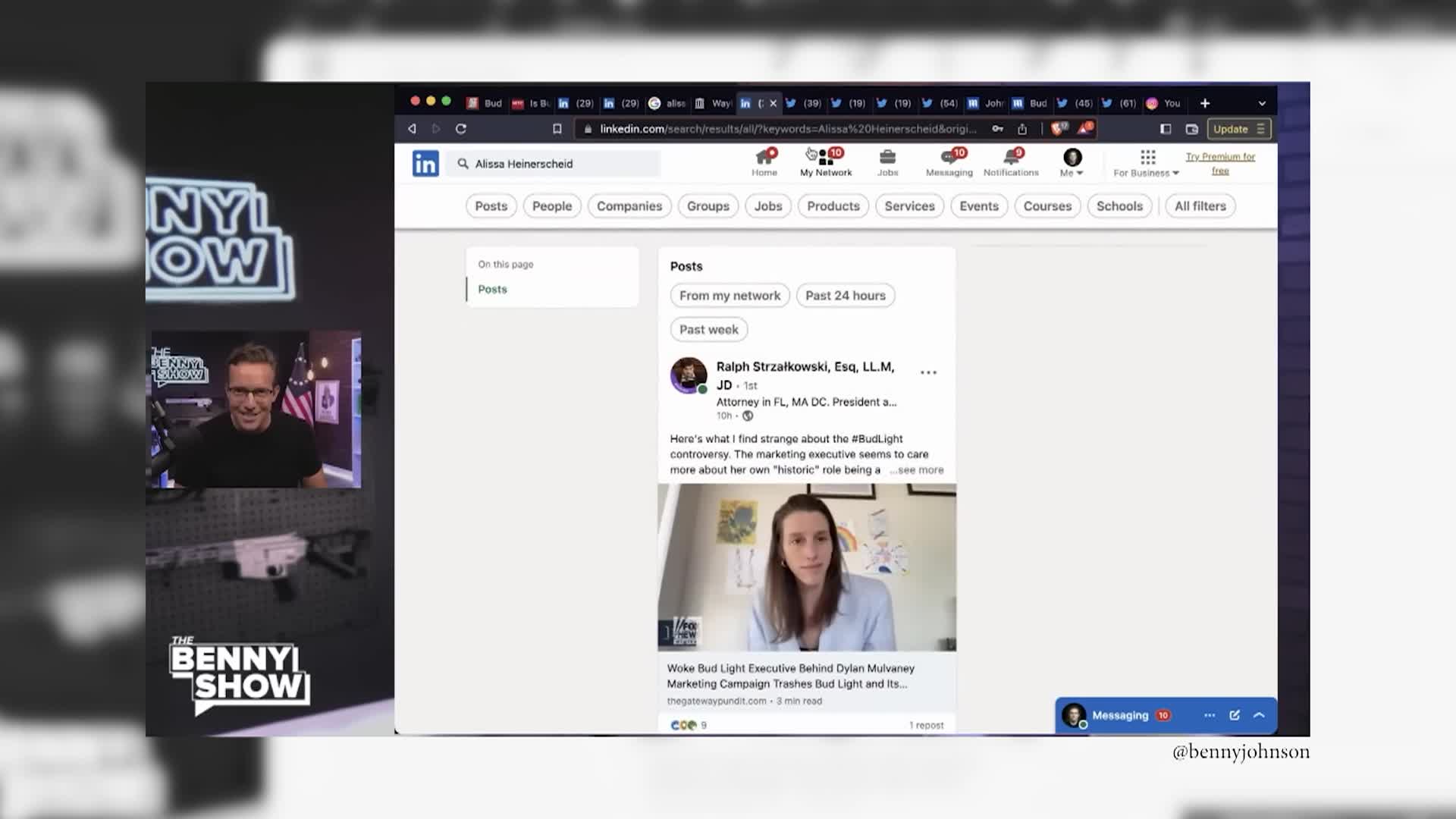
Task: Open the All filters panel
Action: [1200, 206]
